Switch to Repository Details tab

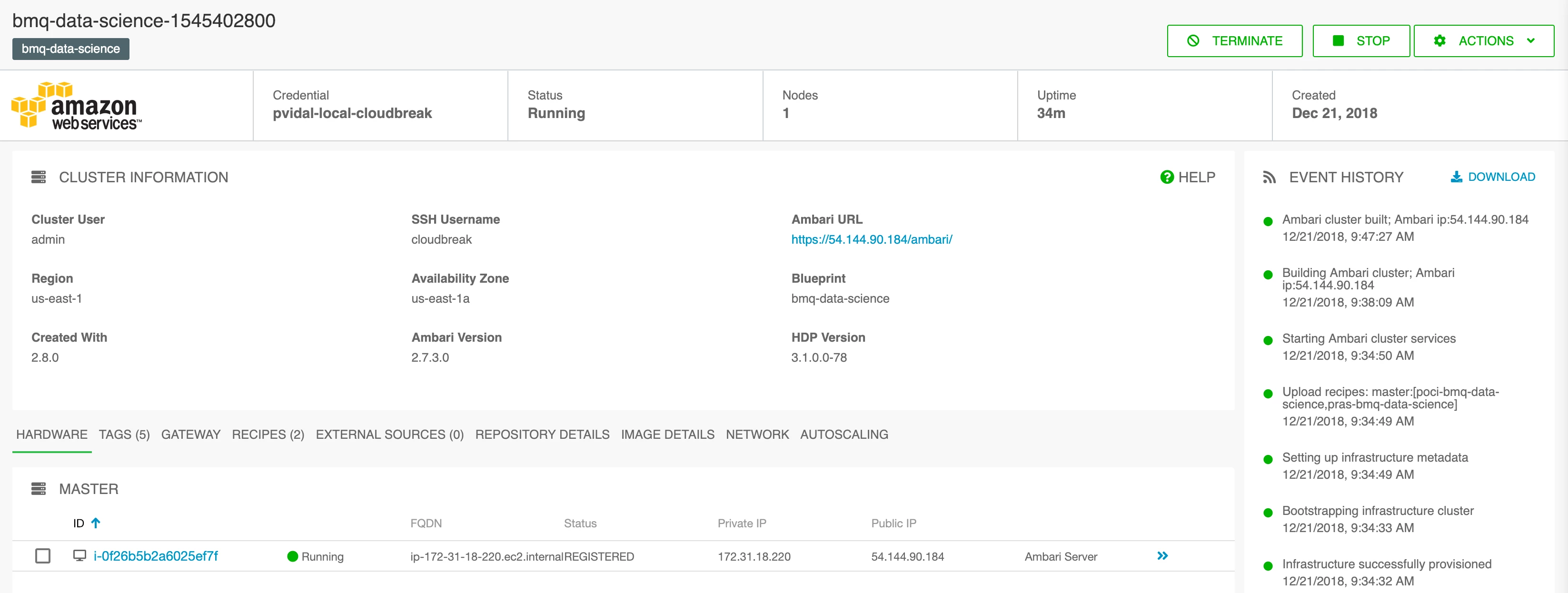click(542, 434)
